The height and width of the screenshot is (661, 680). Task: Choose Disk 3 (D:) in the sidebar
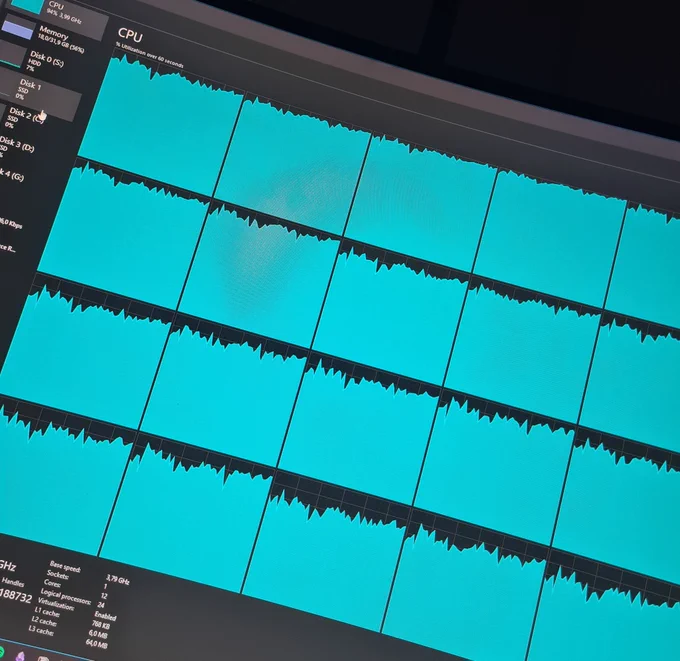click(17, 147)
